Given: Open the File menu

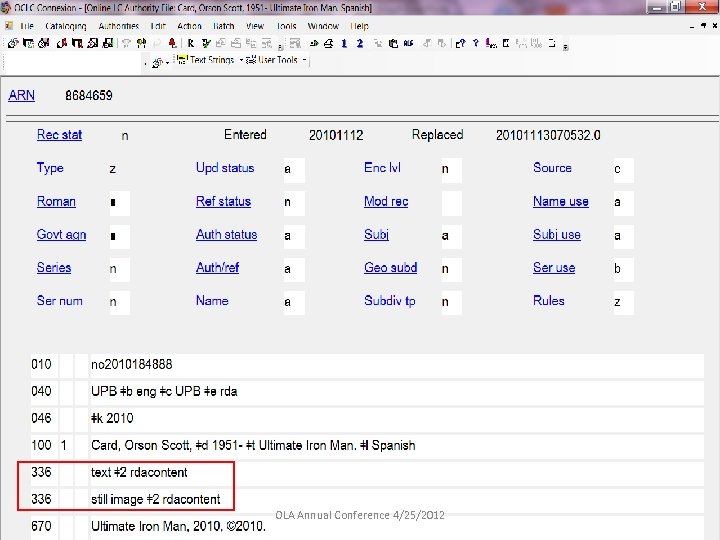Looking at the screenshot, I should [27, 26].
